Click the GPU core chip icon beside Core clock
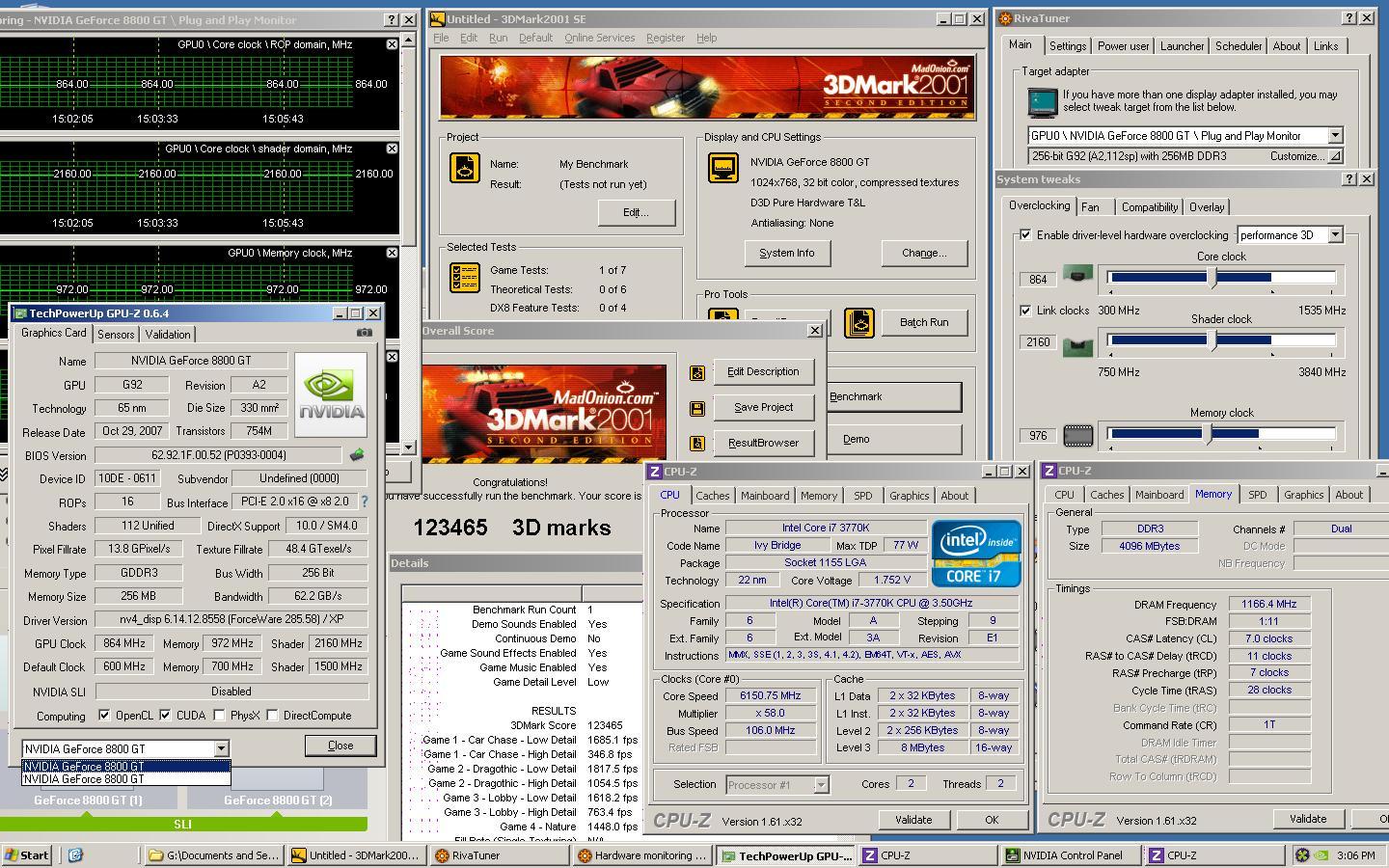Screen dimensions: 1389x868 tap(1077, 276)
